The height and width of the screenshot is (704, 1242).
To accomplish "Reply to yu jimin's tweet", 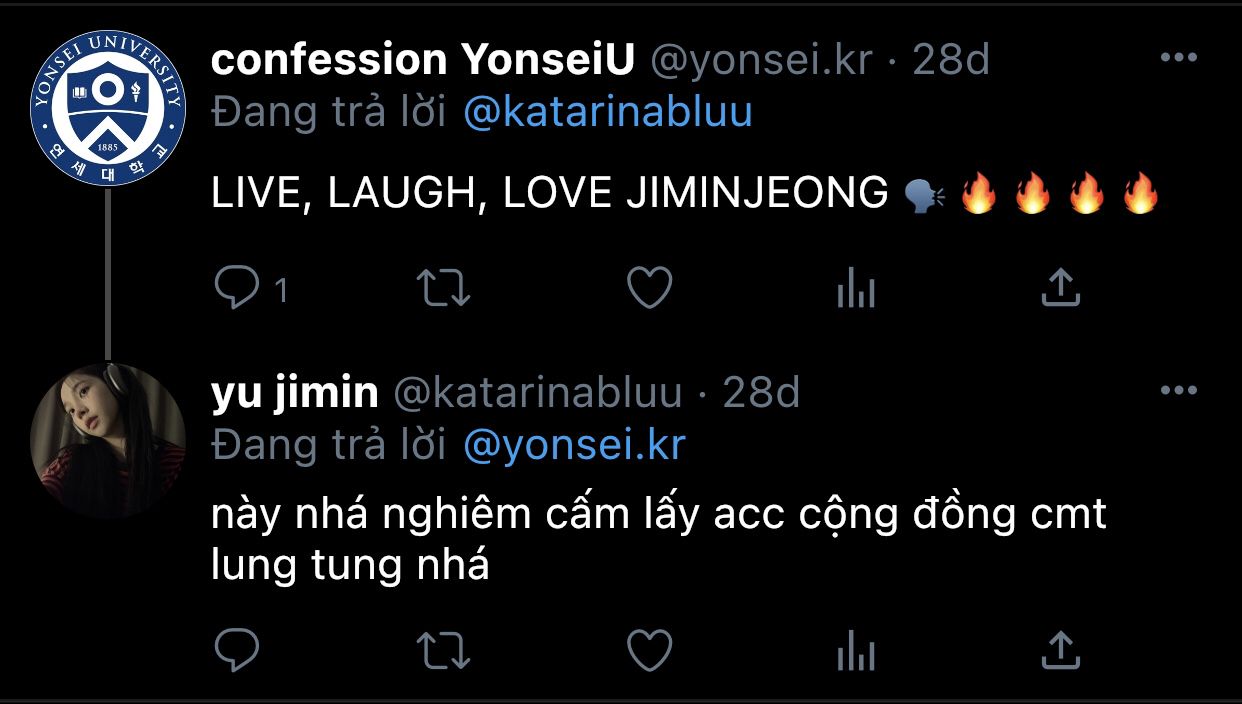I will pyautogui.click(x=237, y=651).
